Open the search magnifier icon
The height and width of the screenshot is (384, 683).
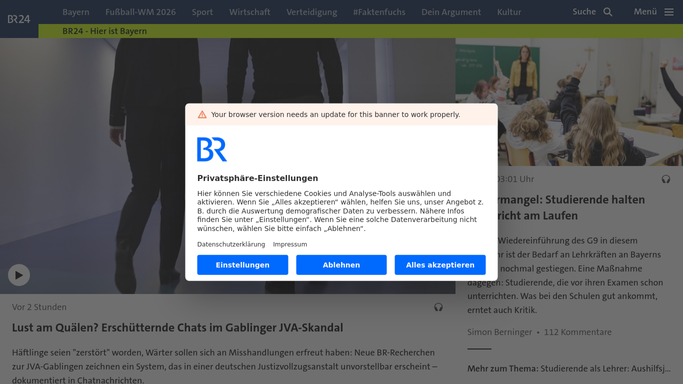(608, 12)
